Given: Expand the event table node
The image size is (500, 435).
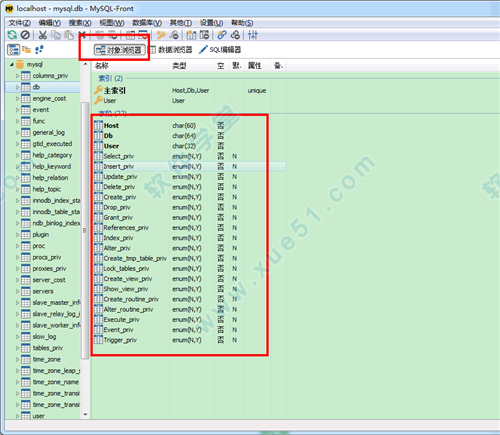Looking at the screenshot, I should [x=17, y=110].
